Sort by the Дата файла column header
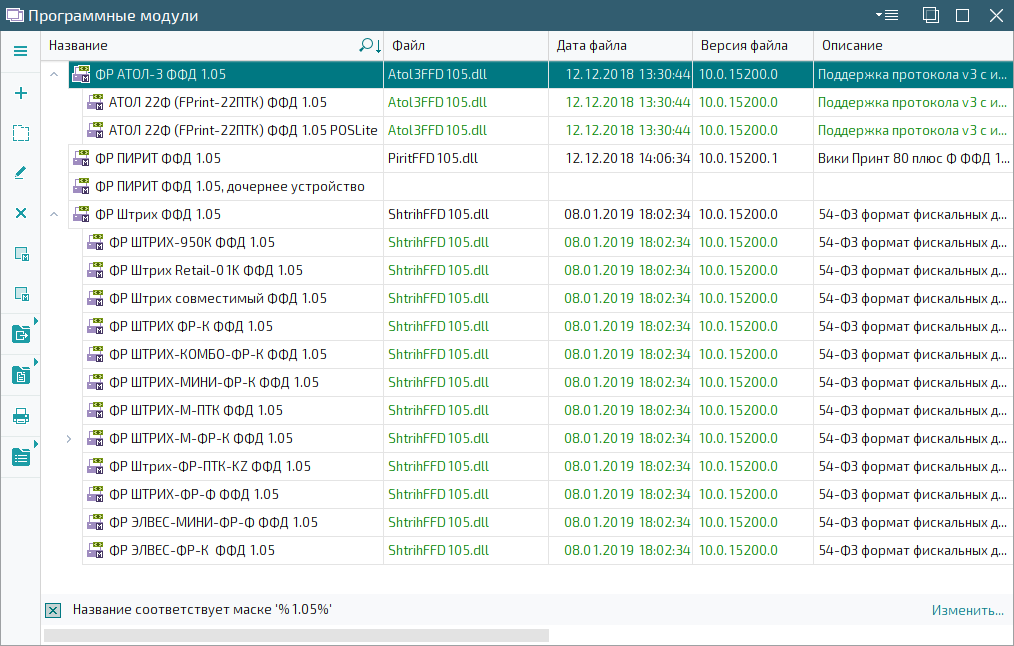 619,46
